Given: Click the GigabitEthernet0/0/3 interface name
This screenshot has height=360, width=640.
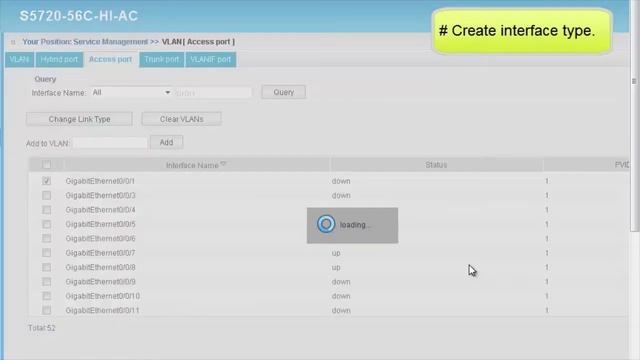Looking at the screenshot, I should point(100,196).
